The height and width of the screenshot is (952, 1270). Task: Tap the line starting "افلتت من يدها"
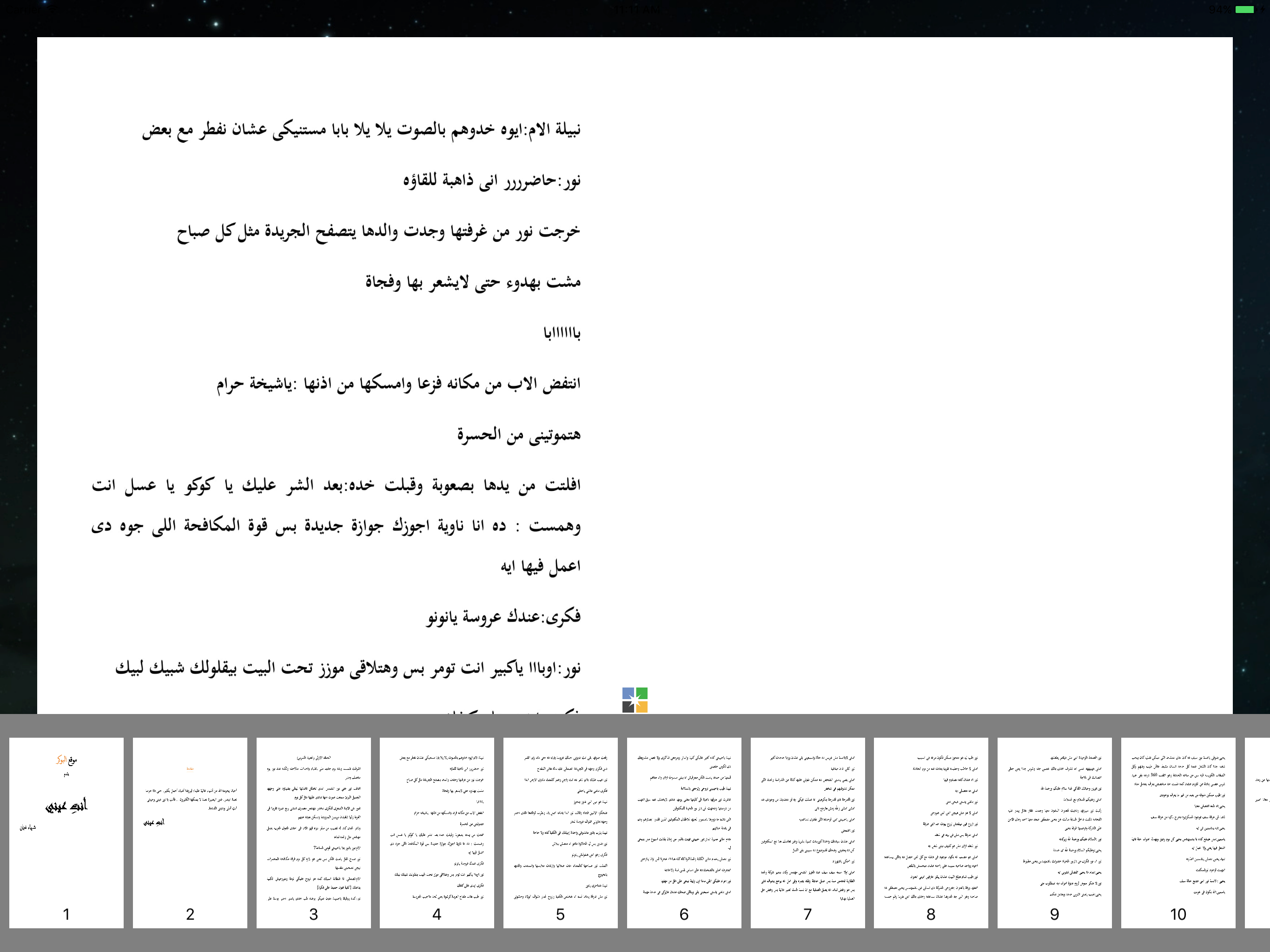(x=337, y=485)
